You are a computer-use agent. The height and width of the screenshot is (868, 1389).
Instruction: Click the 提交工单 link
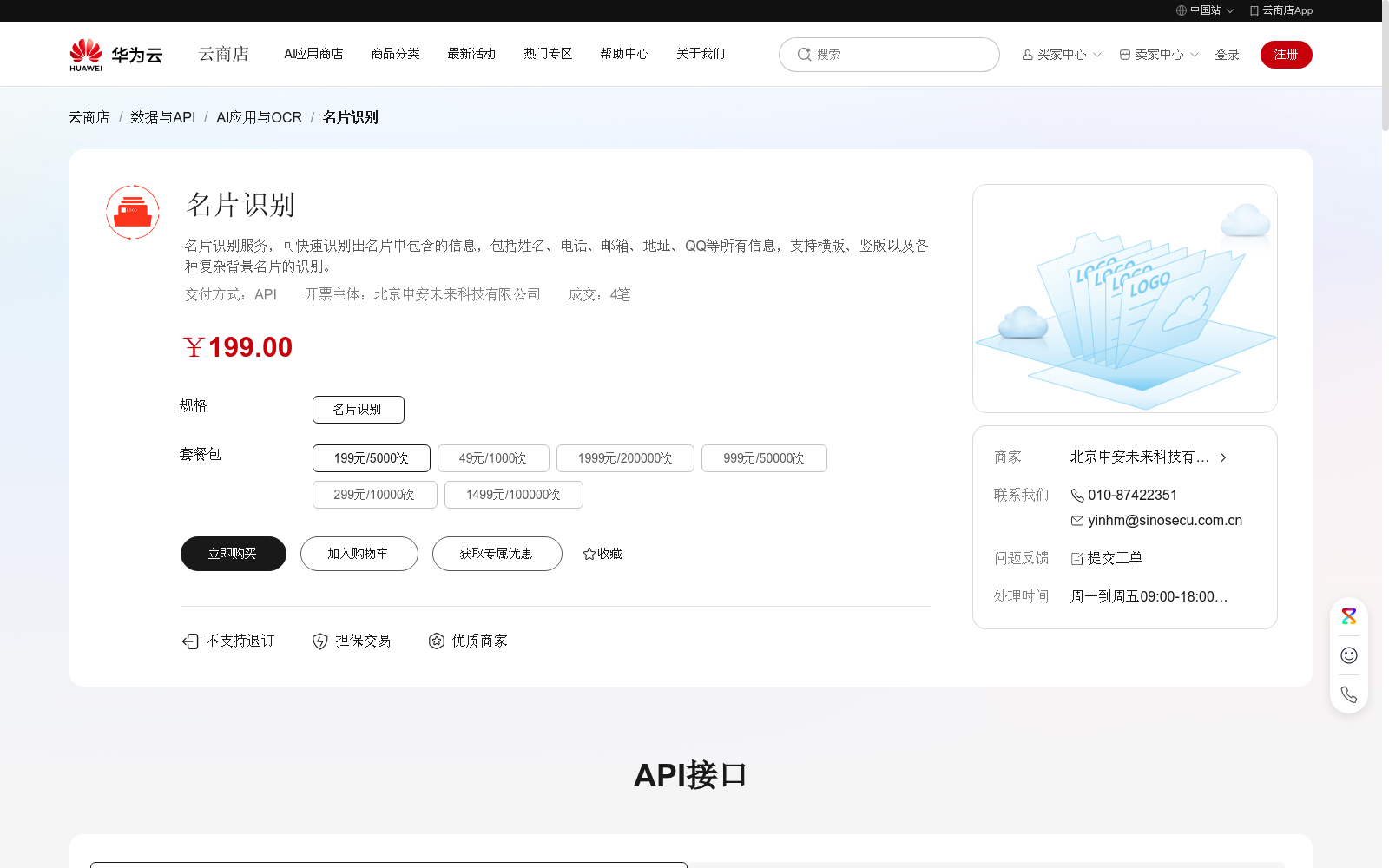[1116, 559]
